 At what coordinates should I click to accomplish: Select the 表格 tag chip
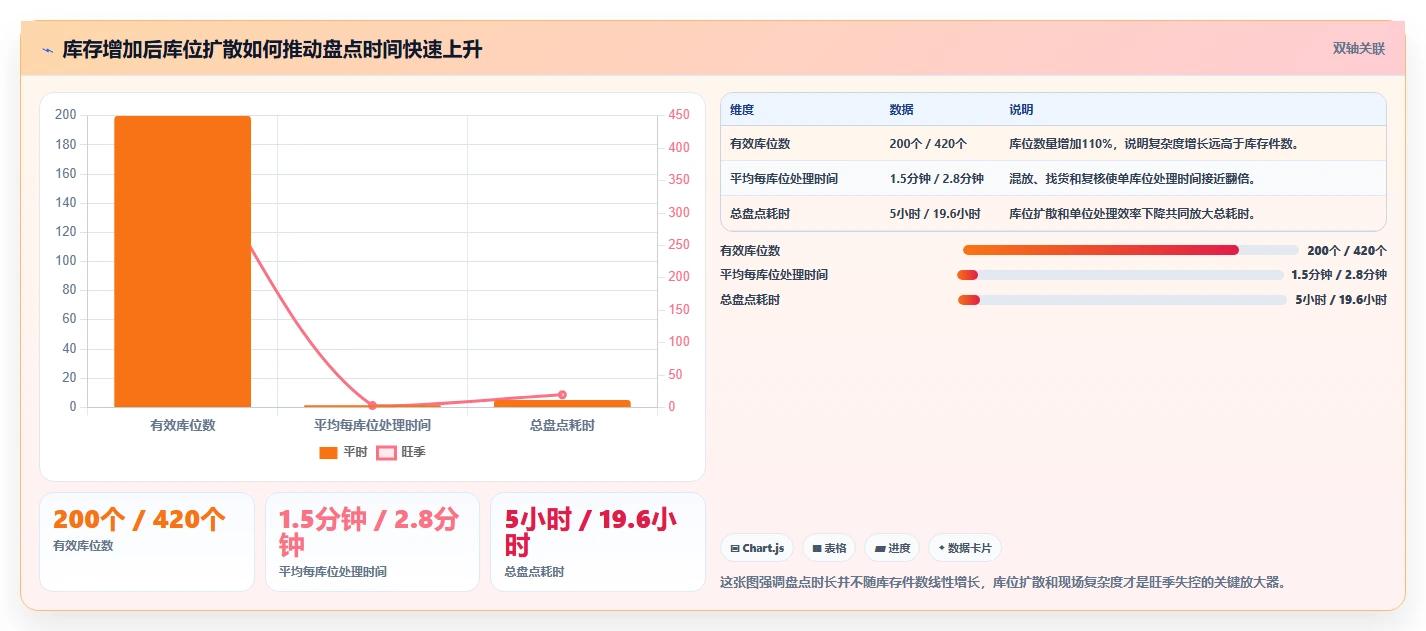pos(829,548)
